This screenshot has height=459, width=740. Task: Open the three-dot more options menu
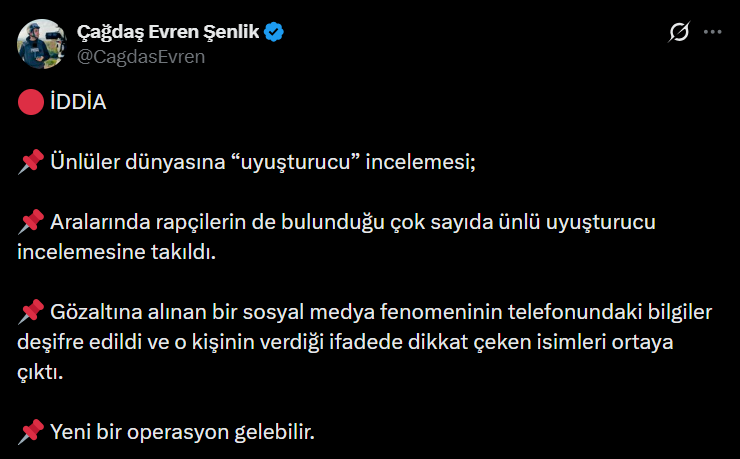point(712,33)
